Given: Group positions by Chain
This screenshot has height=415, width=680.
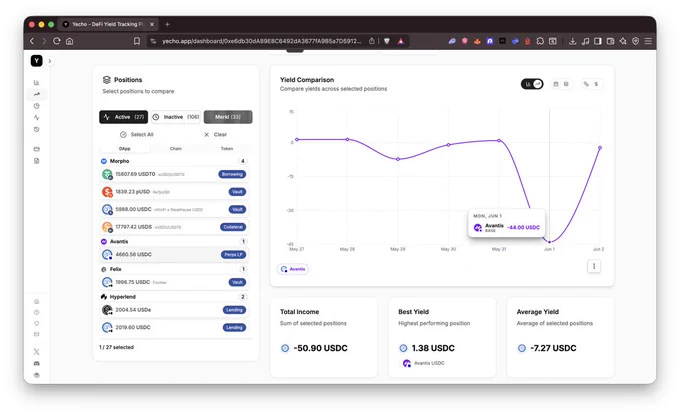Looking at the screenshot, I should [176, 149].
